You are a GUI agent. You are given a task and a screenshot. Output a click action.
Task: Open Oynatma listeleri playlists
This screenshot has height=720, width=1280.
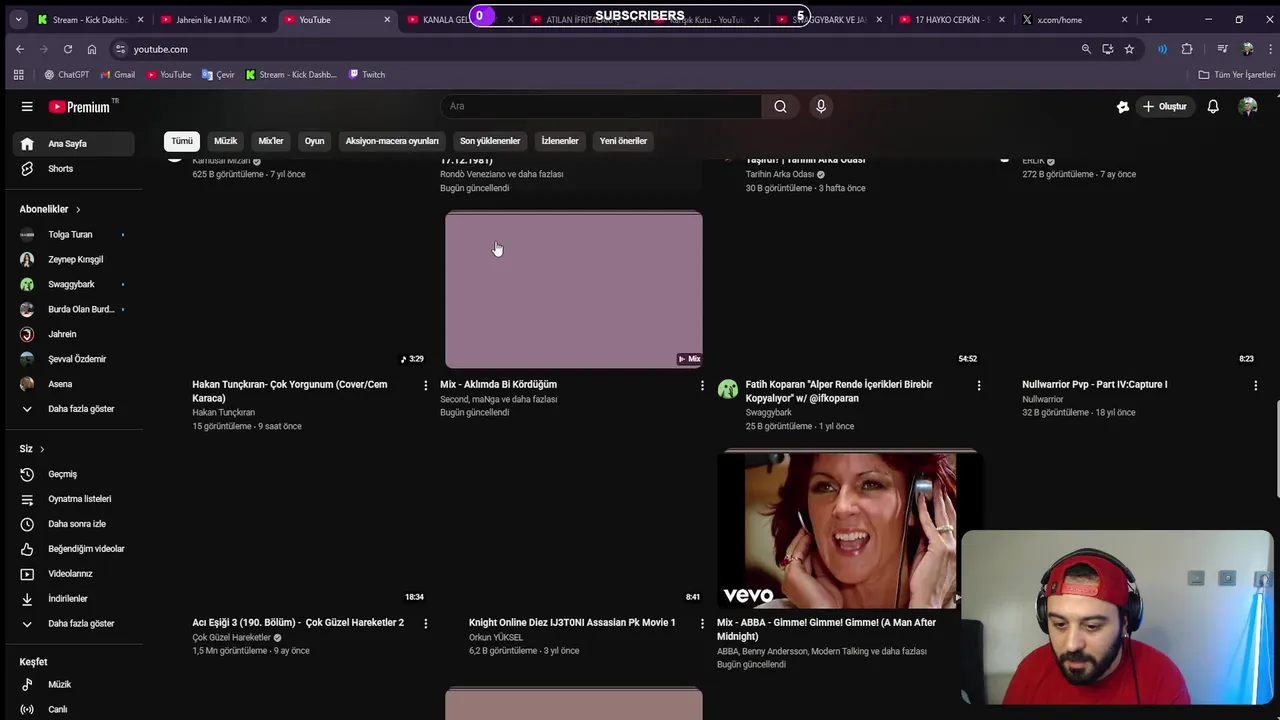75,499
